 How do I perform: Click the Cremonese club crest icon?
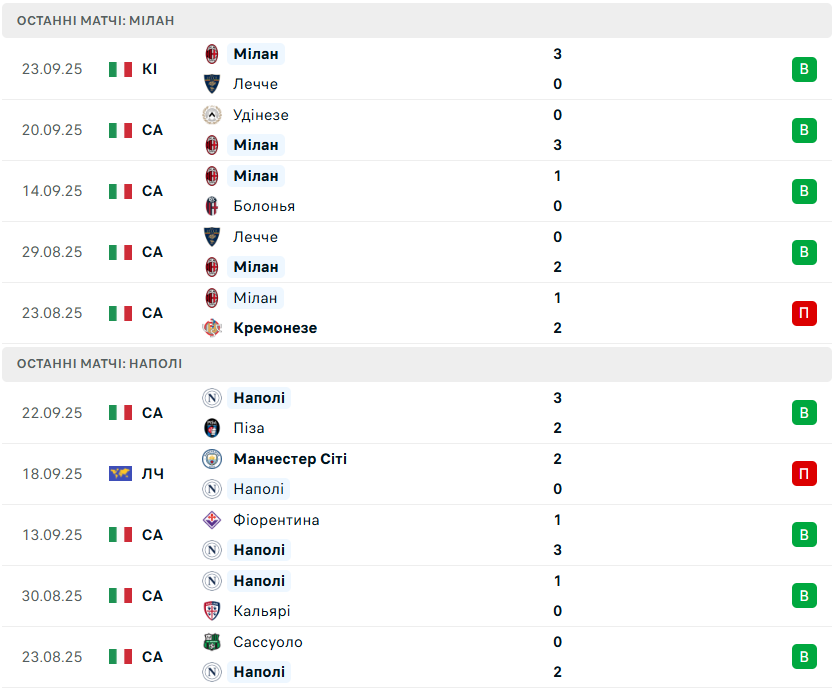coord(212,328)
